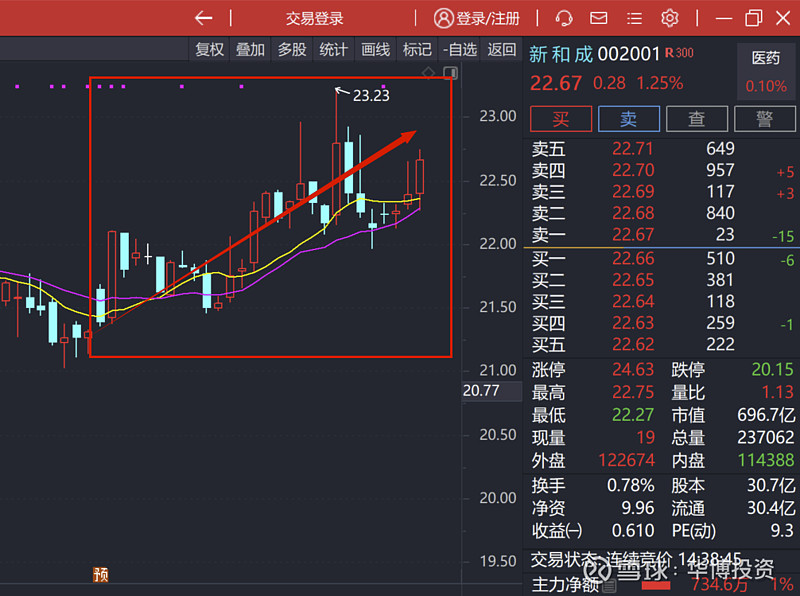This screenshot has width=800, height=596.
Task: Click 登录/注册 account login
Action: (477, 18)
